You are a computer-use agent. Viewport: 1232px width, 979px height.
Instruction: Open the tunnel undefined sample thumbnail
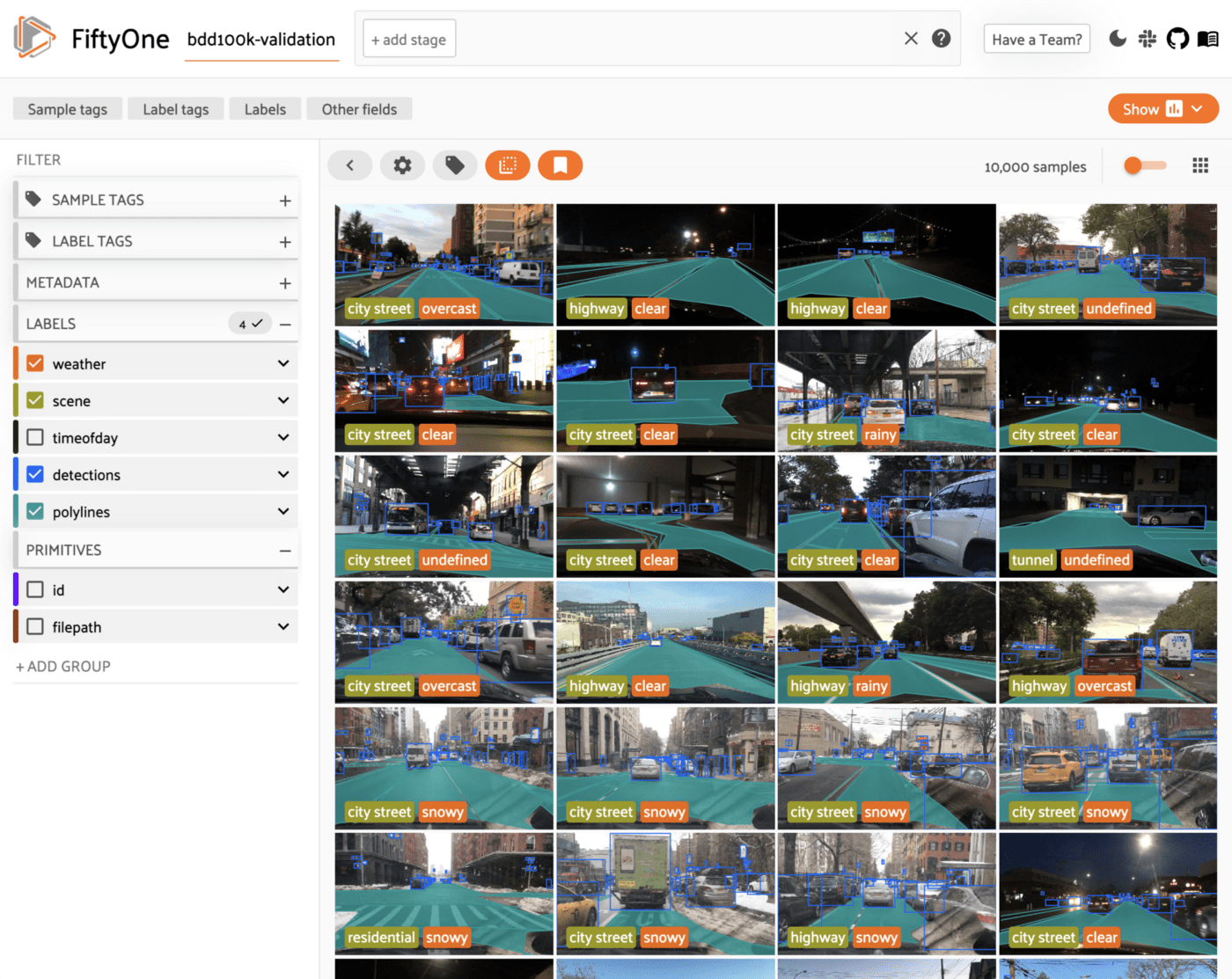[1108, 516]
